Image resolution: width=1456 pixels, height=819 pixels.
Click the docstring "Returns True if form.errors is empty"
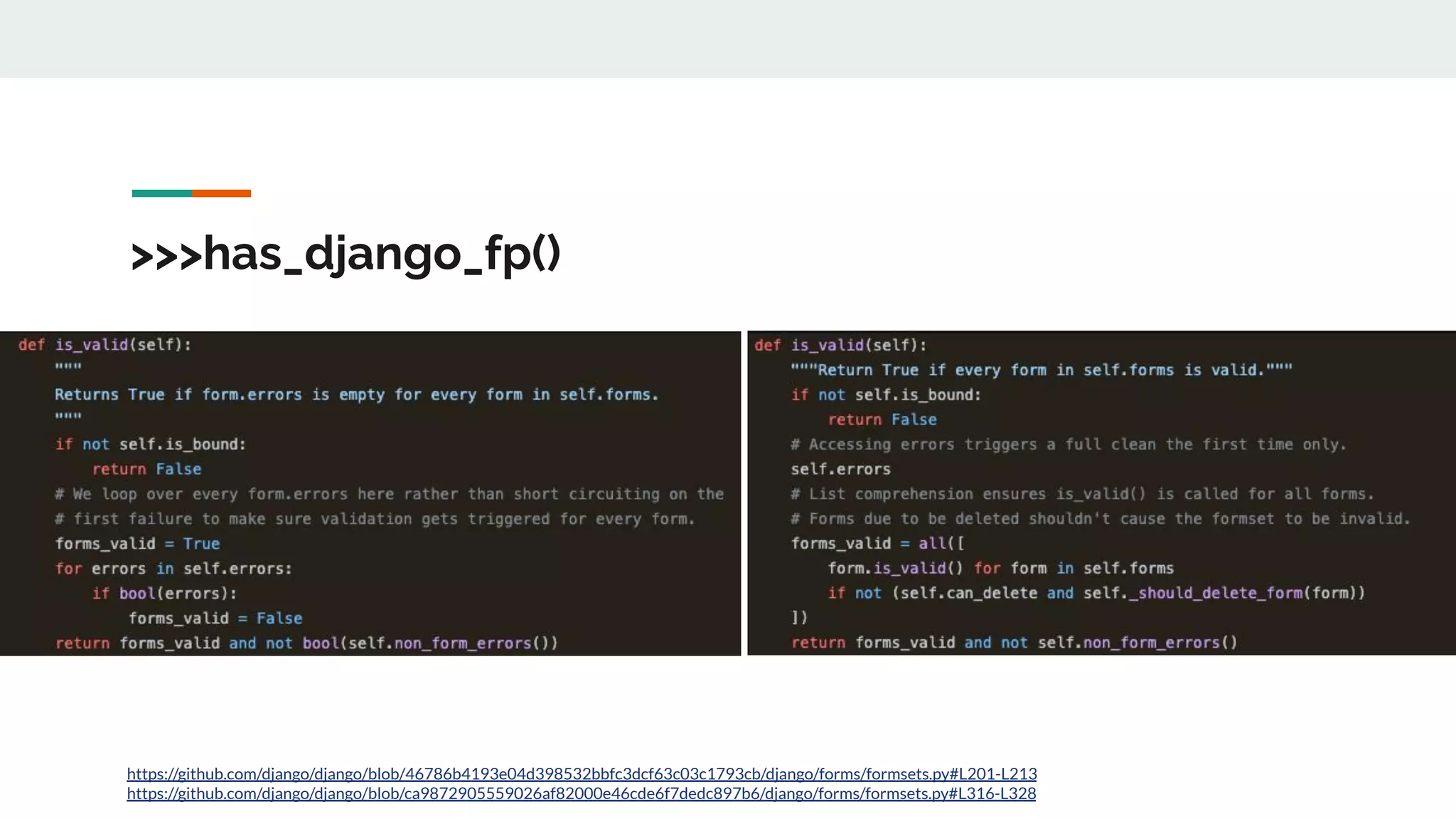pyautogui.click(x=357, y=395)
